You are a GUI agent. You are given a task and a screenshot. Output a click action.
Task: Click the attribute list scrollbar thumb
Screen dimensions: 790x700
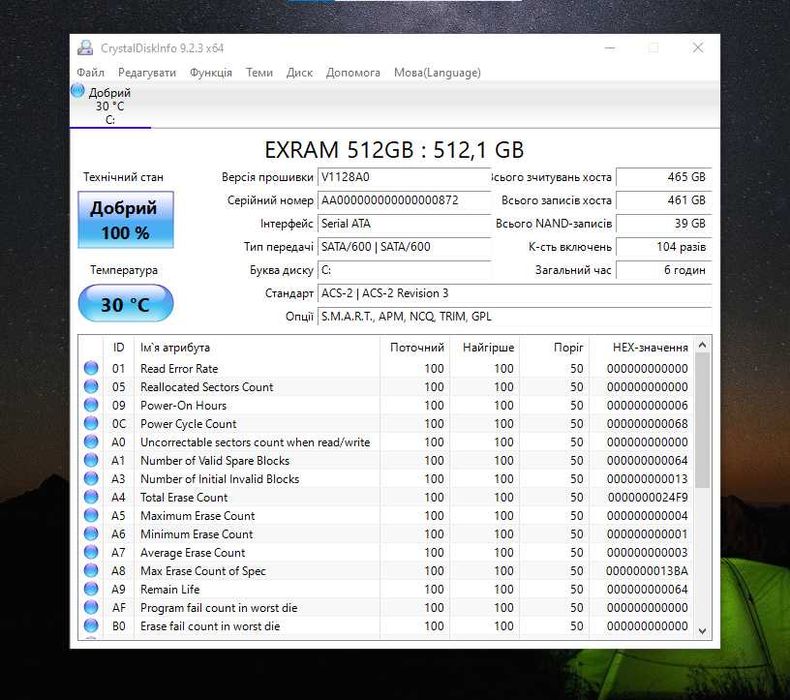click(x=702, y=420)
